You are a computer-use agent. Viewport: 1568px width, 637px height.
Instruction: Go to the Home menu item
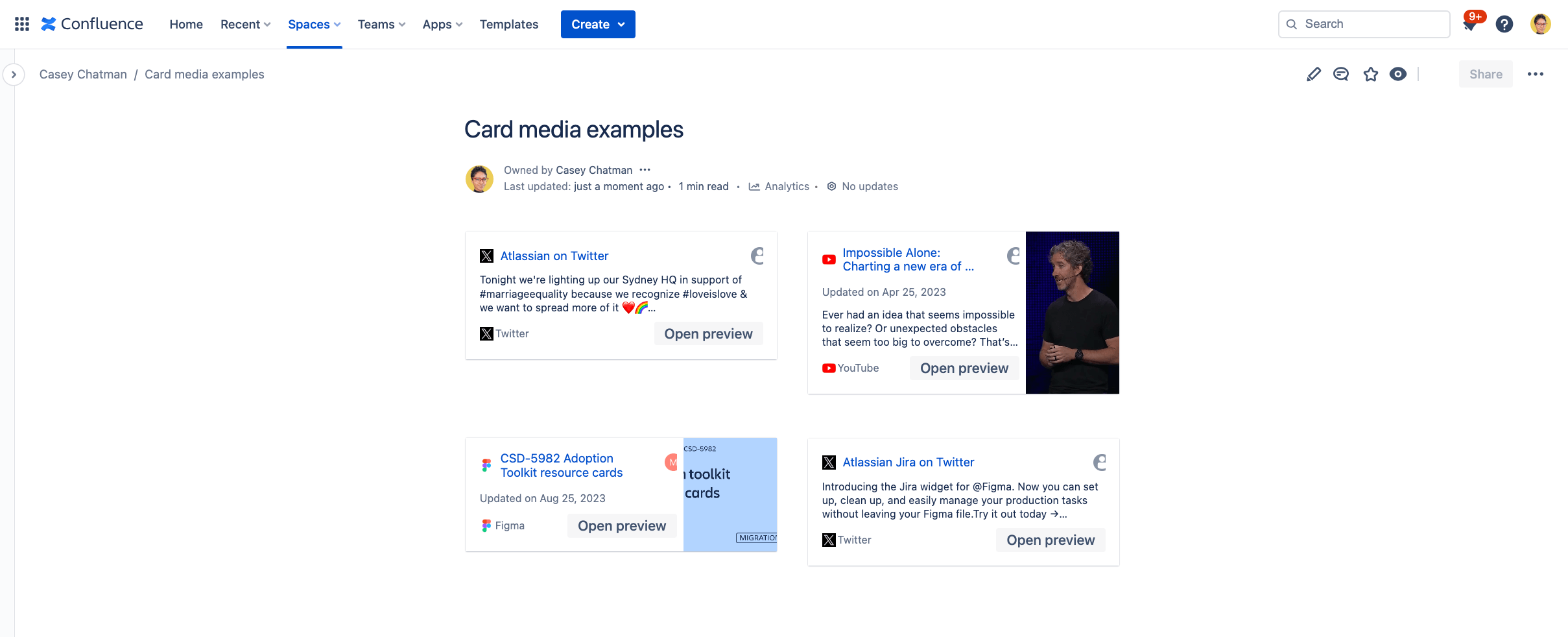click(x=186, y=24)
